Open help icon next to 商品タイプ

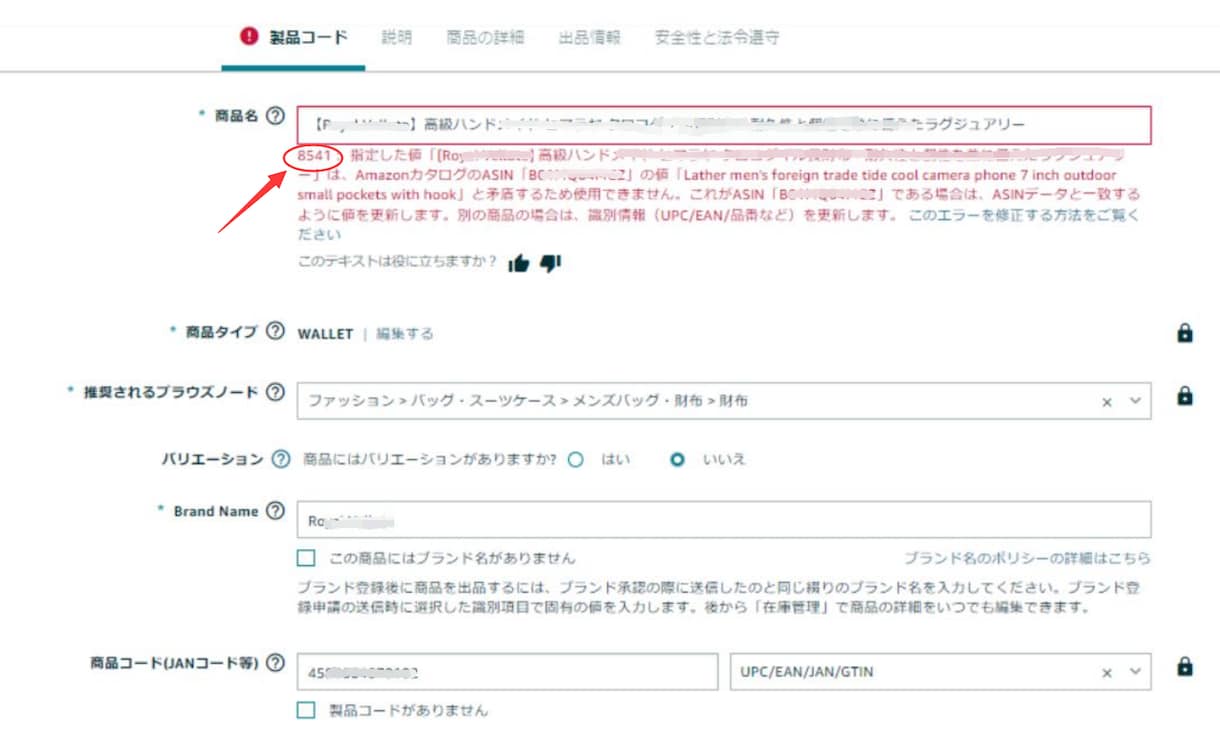(x=275, y=332)
